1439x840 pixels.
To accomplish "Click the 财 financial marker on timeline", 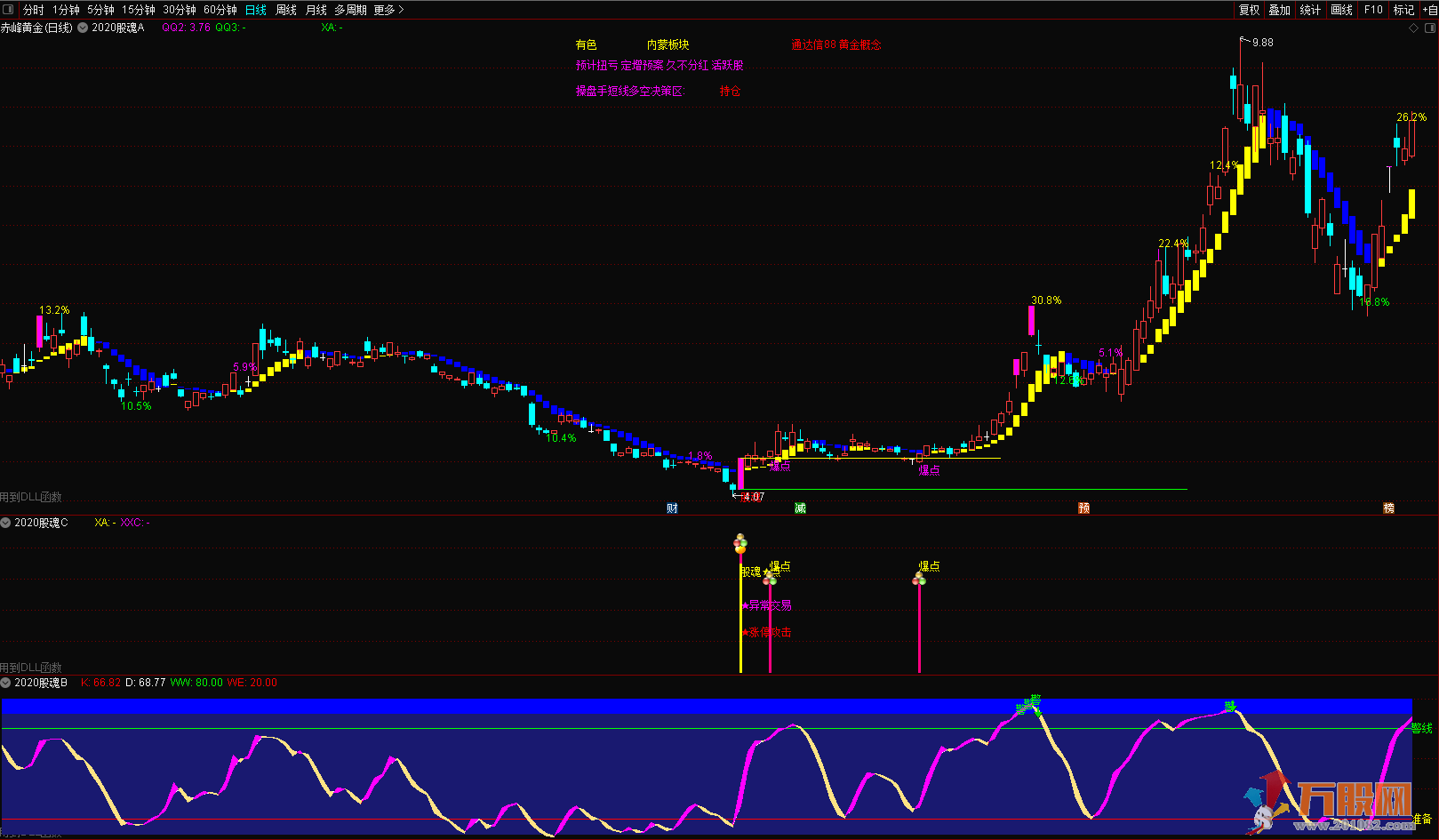I will (672, 508).
